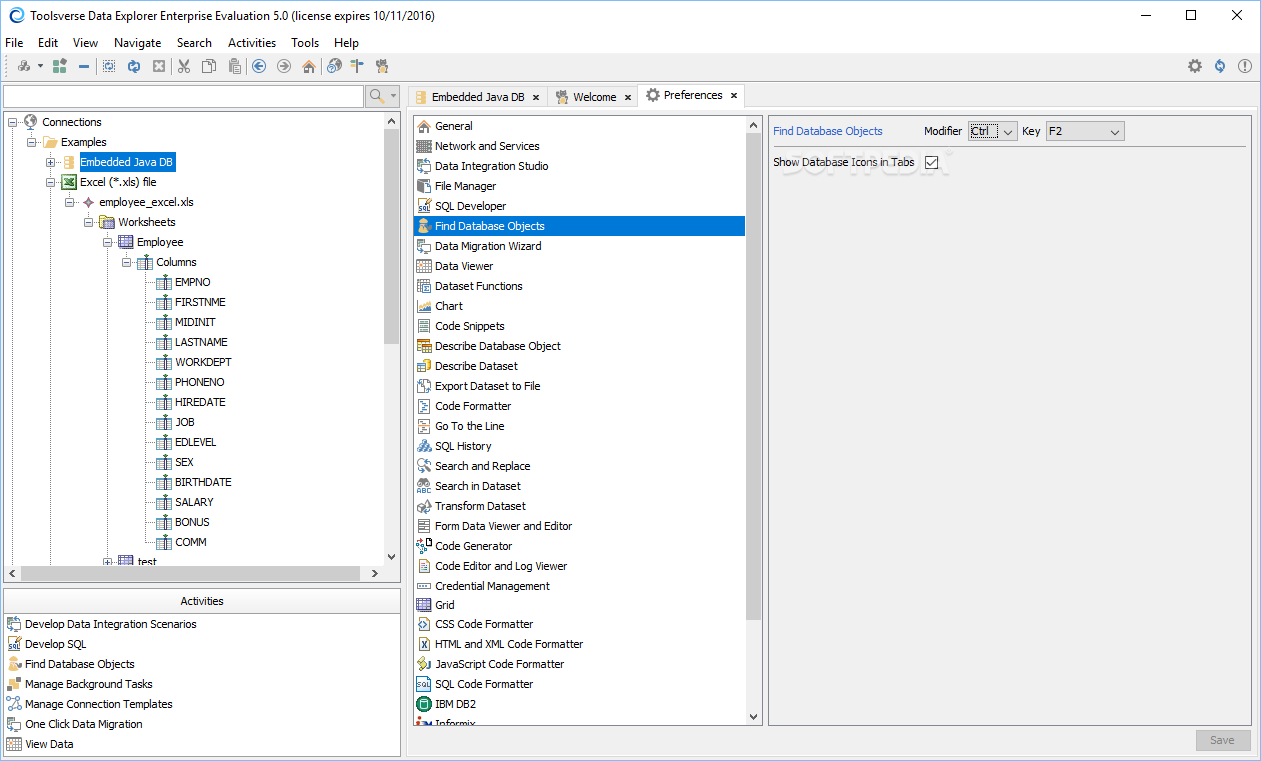The image size is (1261, 761).
Task: Click the disabled Save button
Action: (1222, 740)
